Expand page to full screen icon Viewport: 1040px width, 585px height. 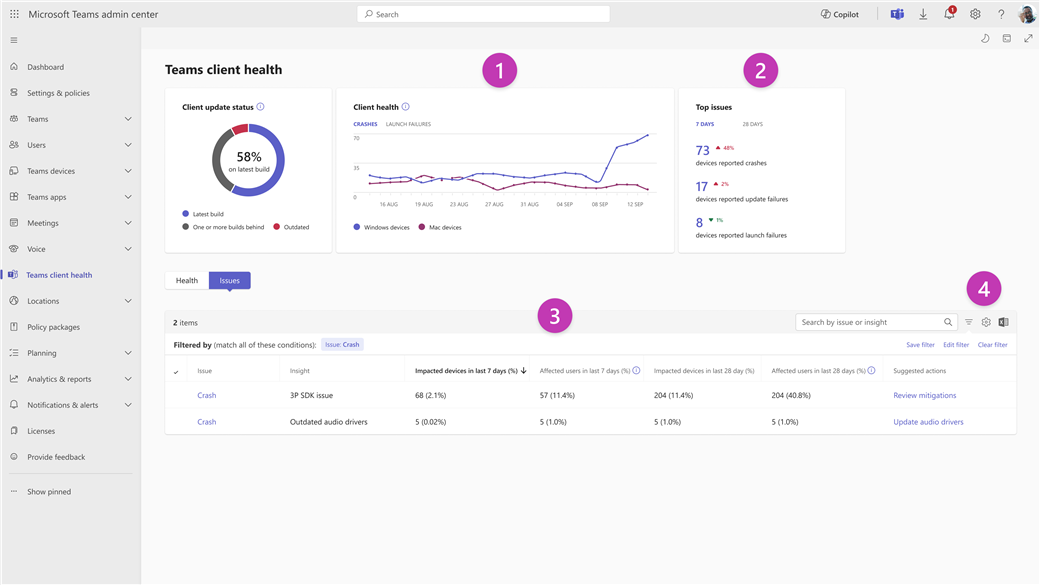click(x=1028, y=38)
